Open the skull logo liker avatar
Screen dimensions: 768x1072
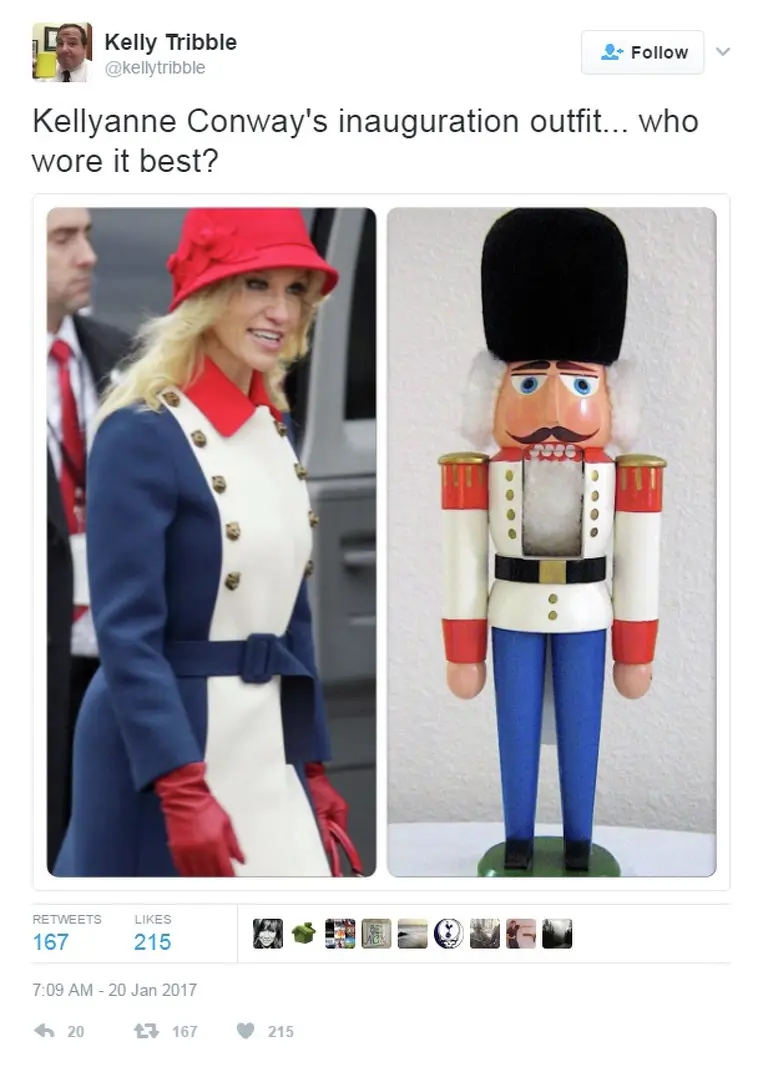(449, 933)
